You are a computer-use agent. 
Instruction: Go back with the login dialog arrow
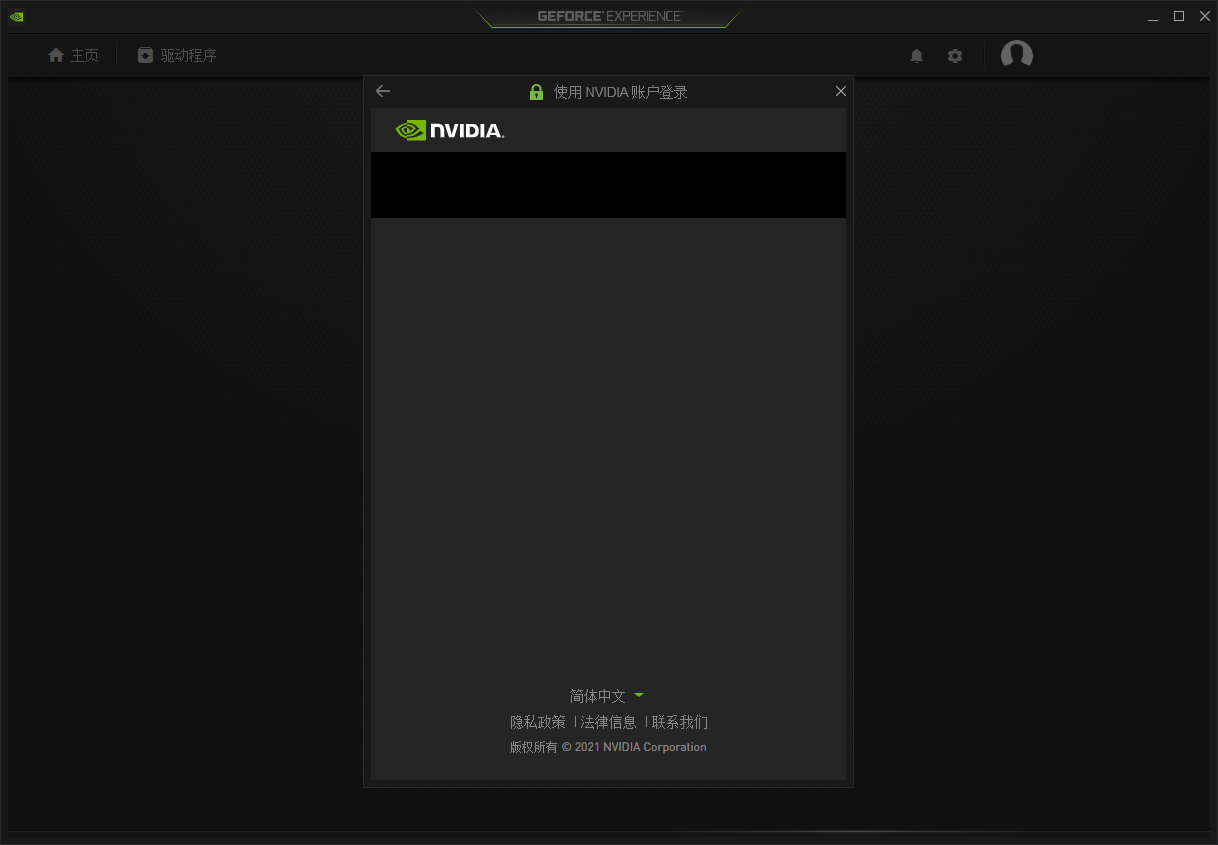(383, 91)
